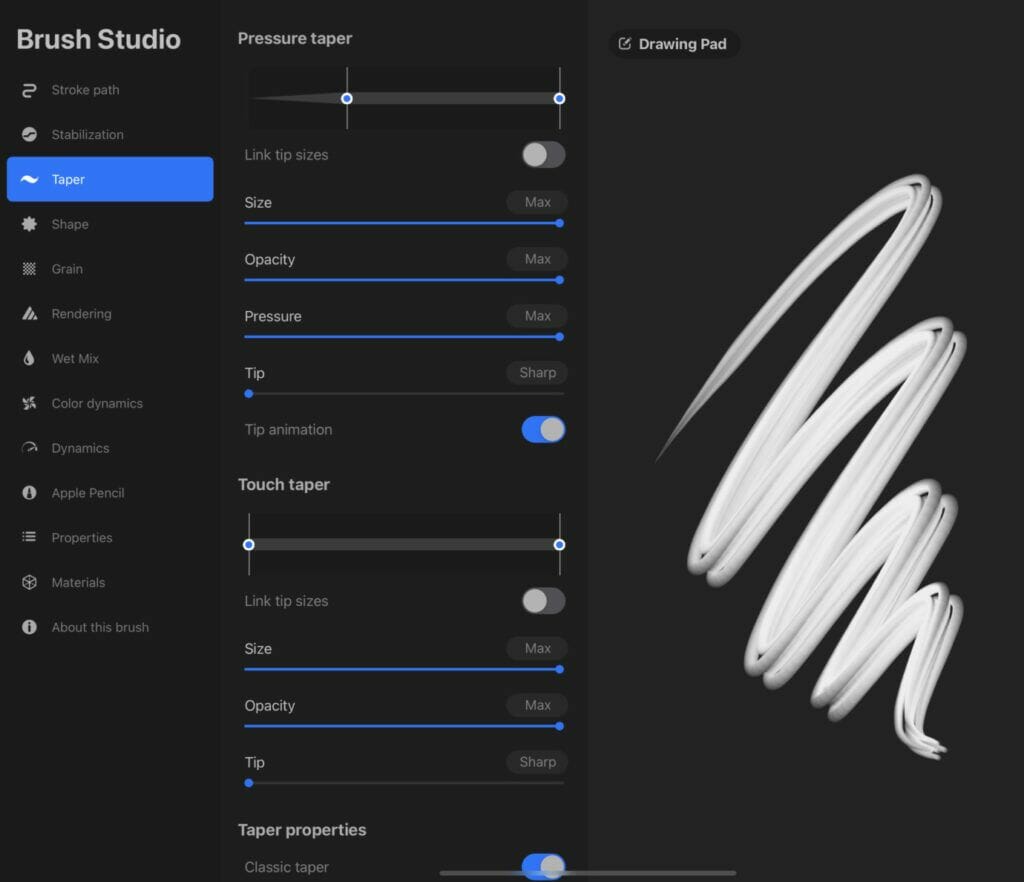Image resolution: width=1024 pixels, height=882 pixels.
Task: Click the Taper wave icon
Action: 29,179
